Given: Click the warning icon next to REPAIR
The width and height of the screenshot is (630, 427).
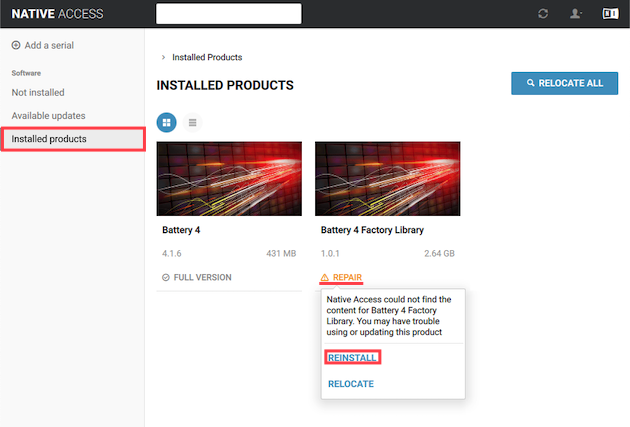Looking at the screenshot, I should (325, 278).
